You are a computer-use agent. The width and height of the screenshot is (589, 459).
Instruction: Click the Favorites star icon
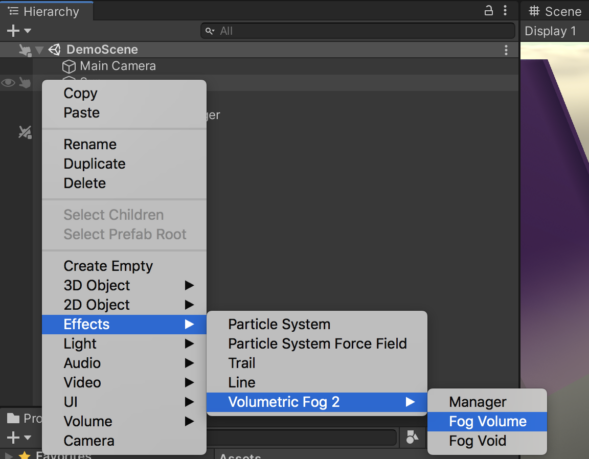(x=24, y=456)
